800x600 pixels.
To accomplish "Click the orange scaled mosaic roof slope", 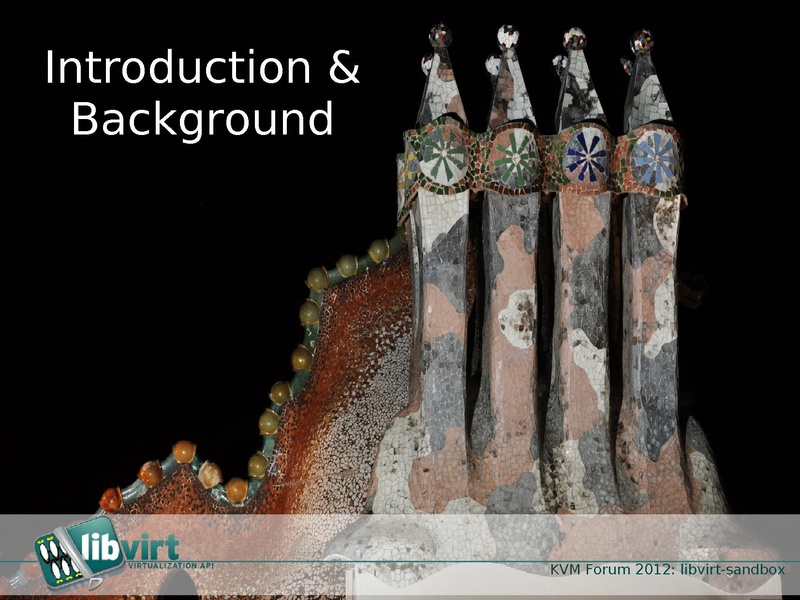I will pos(350,380).
